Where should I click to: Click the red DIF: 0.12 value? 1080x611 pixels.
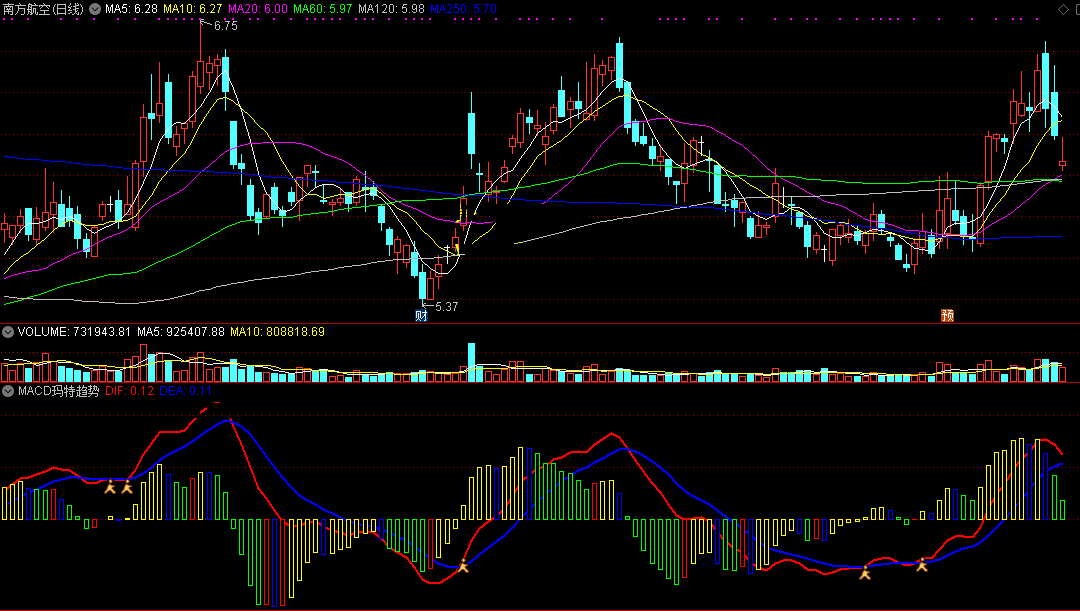click(129, 391)
